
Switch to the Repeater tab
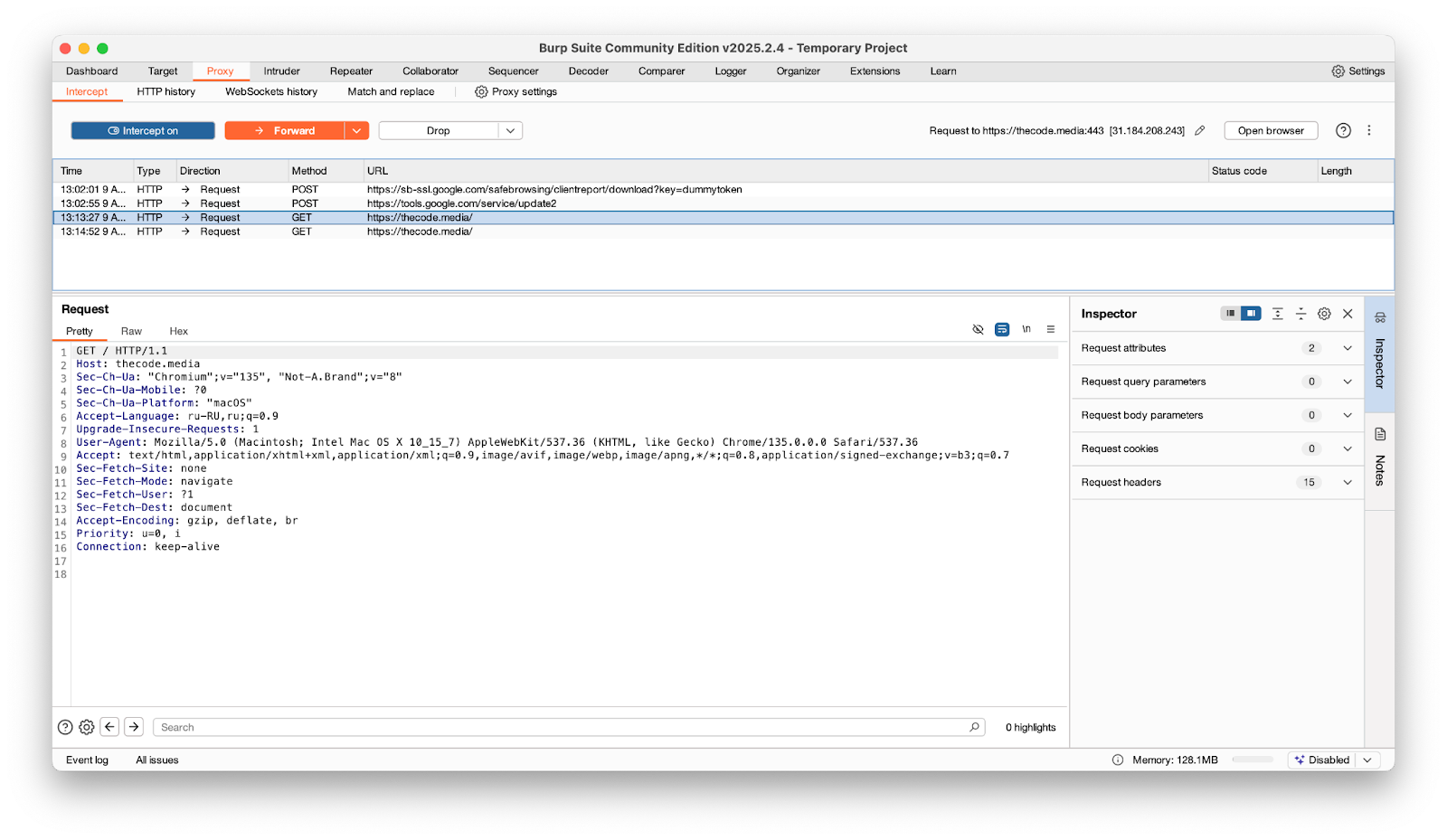351,71
